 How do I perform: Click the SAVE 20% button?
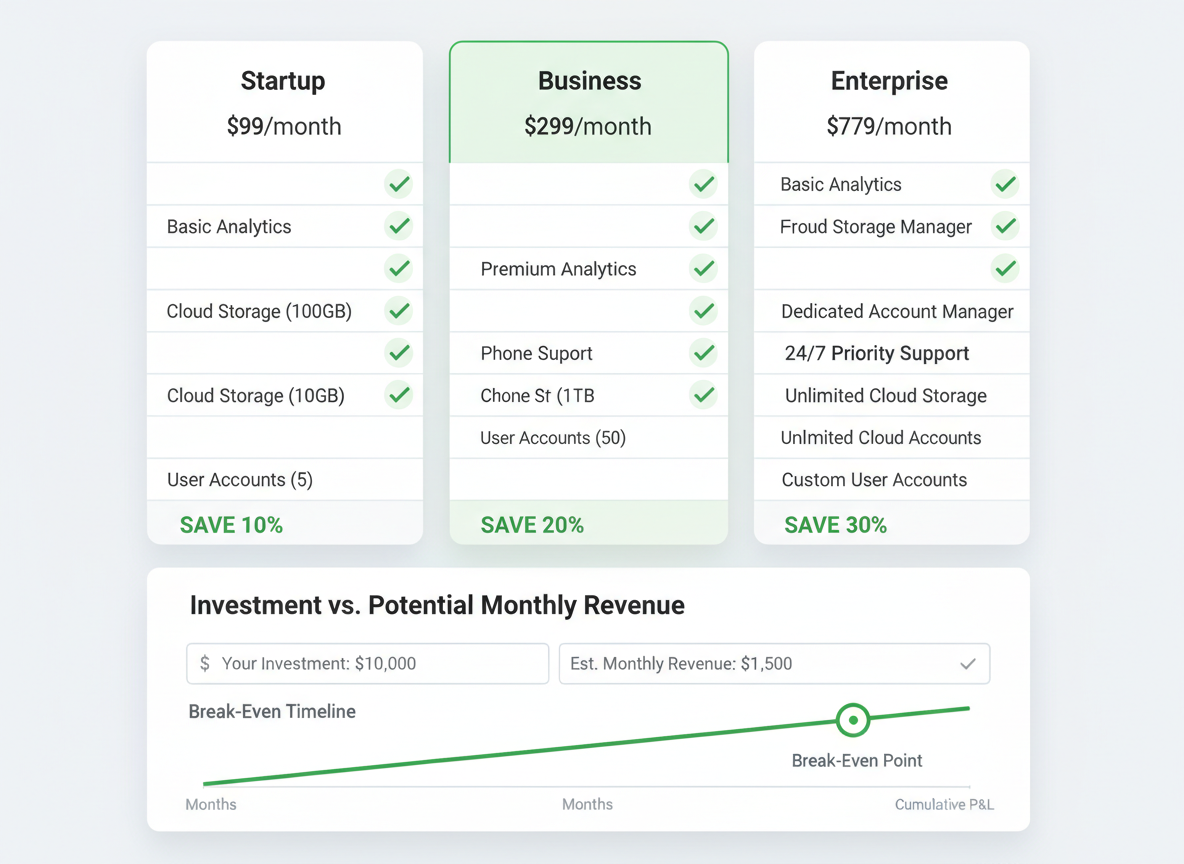coord(532,524)
